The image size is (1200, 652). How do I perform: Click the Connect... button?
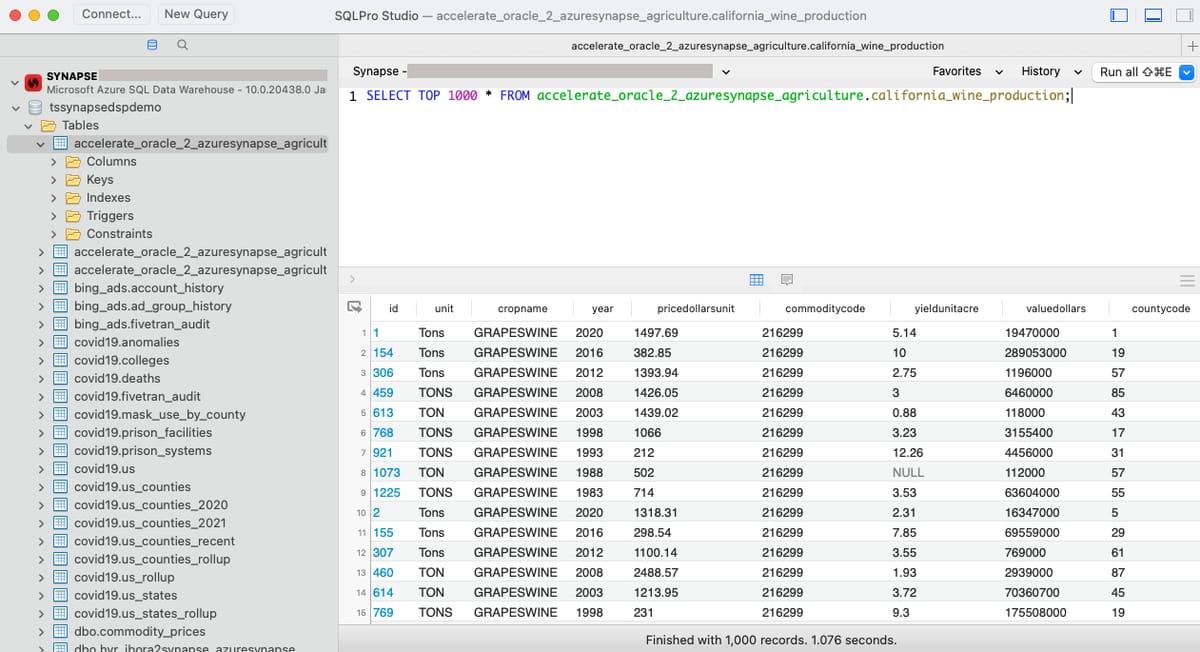[x=111, y=14]
